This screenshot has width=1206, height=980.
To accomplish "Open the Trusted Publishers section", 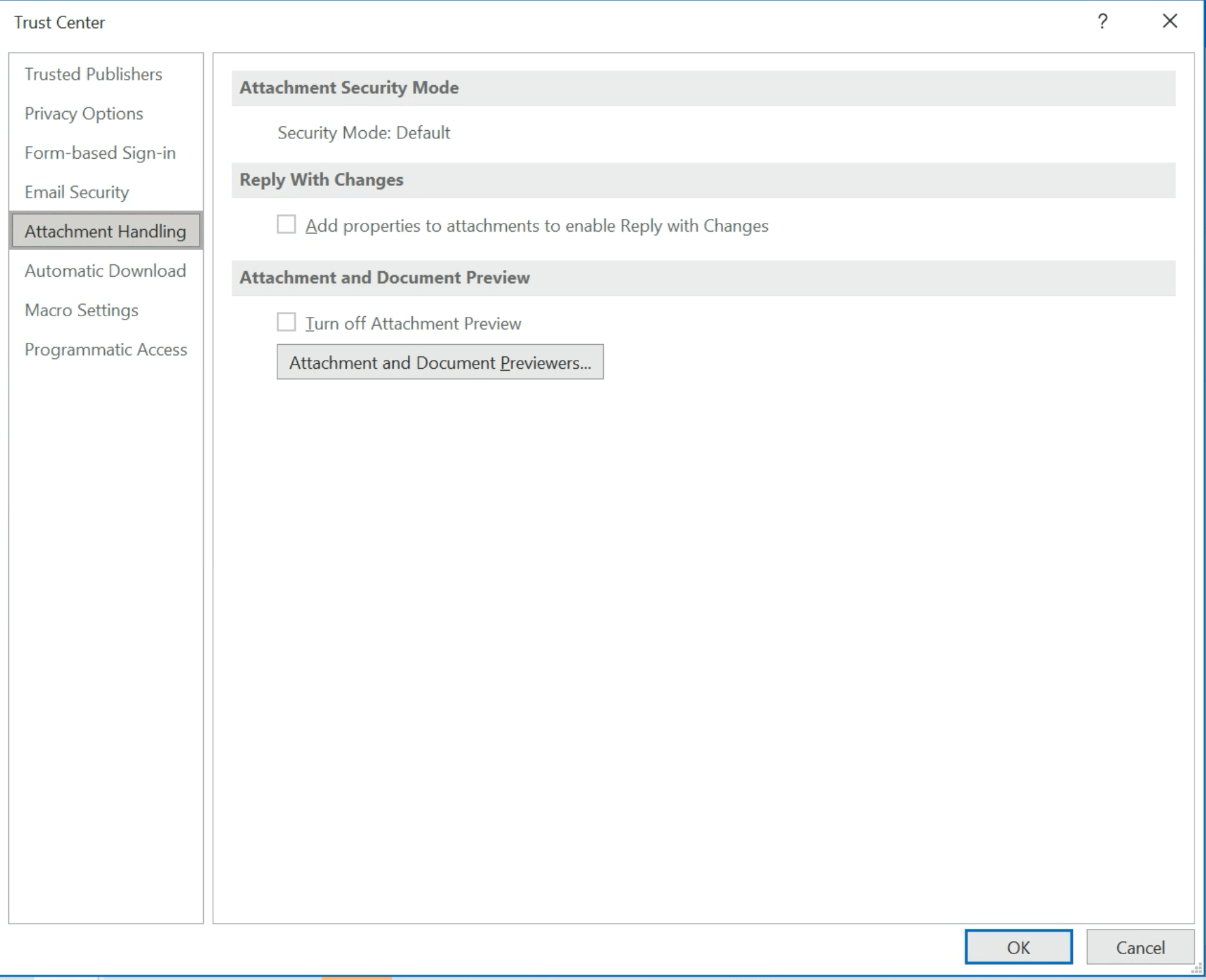I will pos(93,74).
